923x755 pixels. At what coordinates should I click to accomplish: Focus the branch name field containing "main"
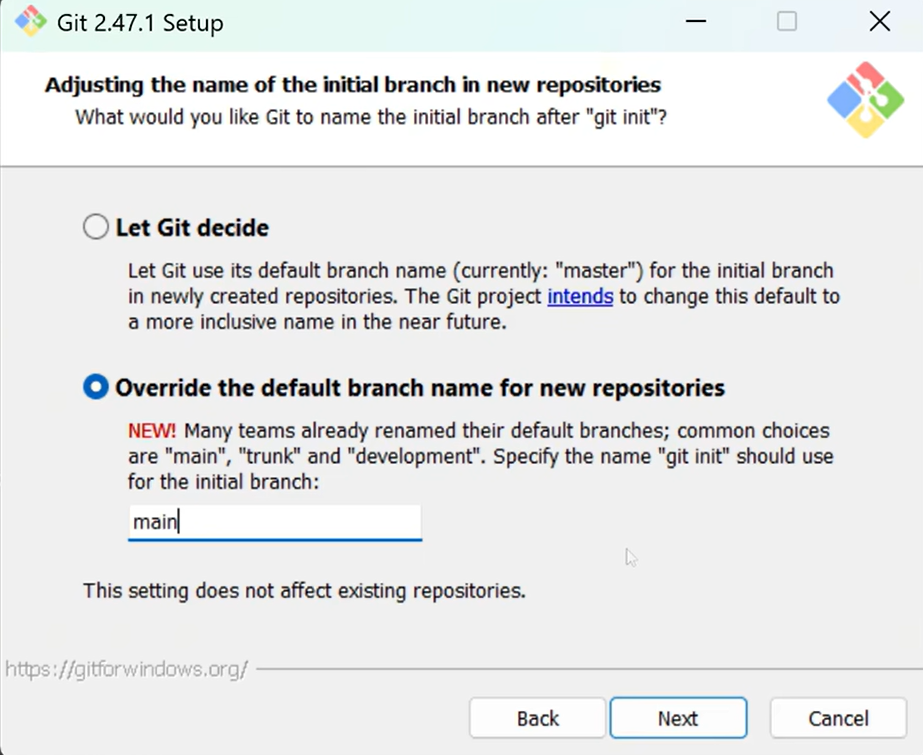pos(275,522)
